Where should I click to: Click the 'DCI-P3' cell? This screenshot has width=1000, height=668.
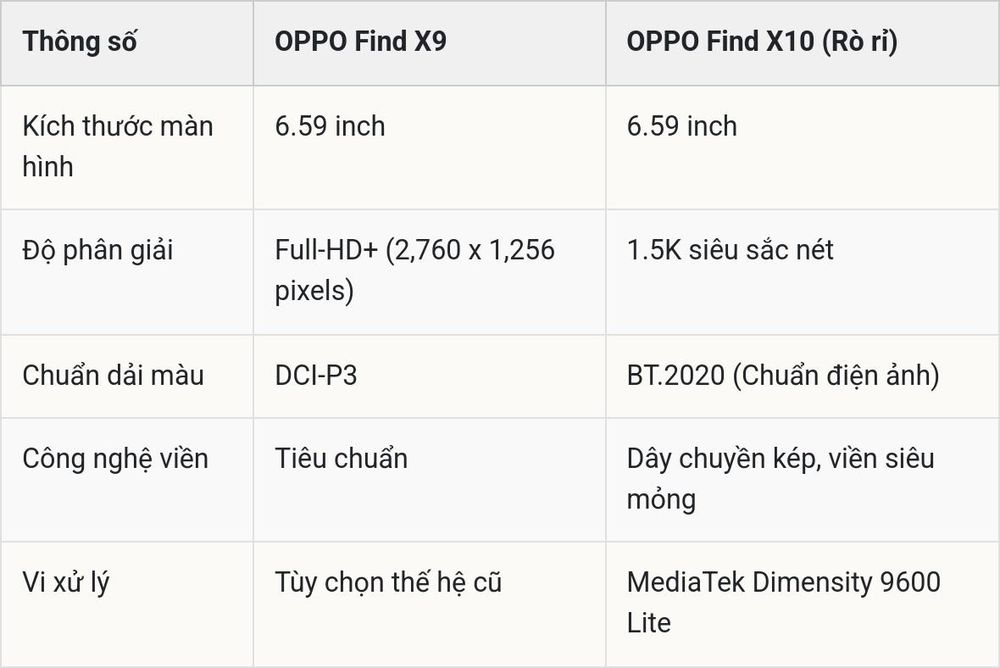[316, 375]
